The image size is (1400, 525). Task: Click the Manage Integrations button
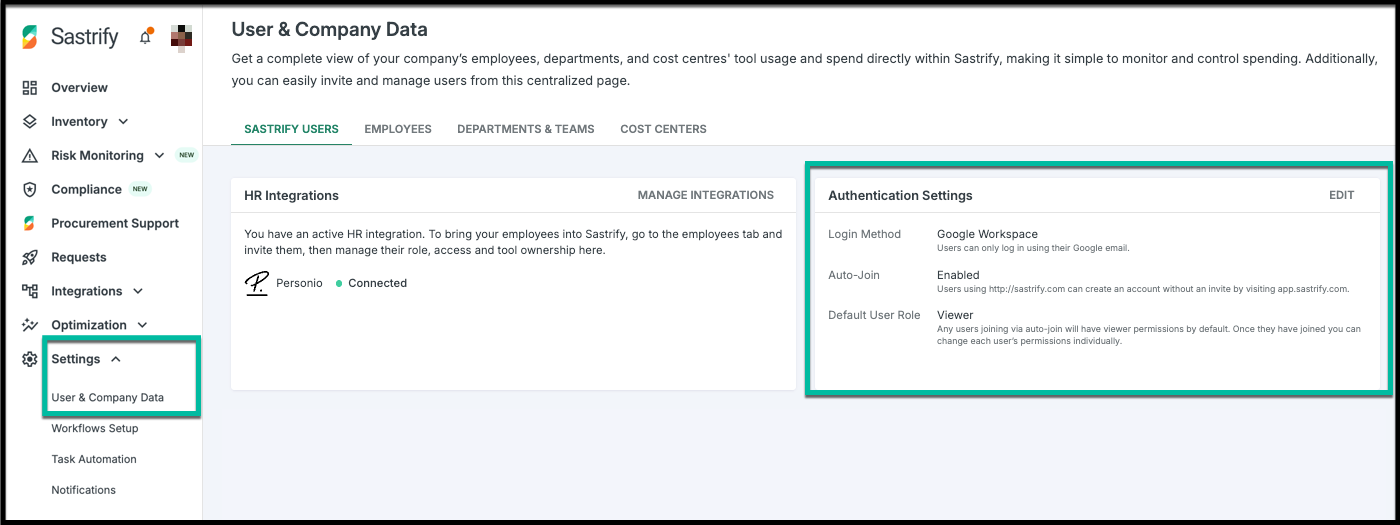(x=706, y=196)
